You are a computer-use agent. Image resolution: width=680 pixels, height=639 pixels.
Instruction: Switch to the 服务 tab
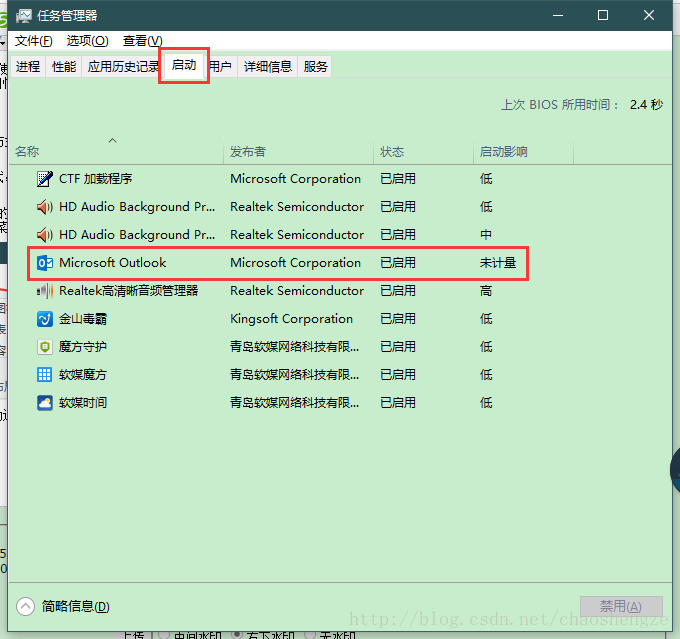(x=315, y=66)
